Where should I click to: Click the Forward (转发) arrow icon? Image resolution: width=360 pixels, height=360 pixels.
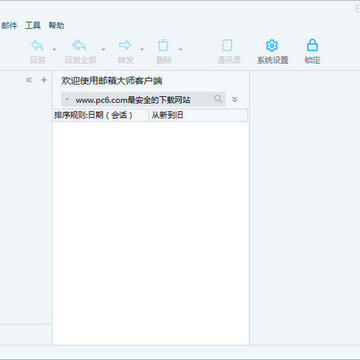(125, 45)
